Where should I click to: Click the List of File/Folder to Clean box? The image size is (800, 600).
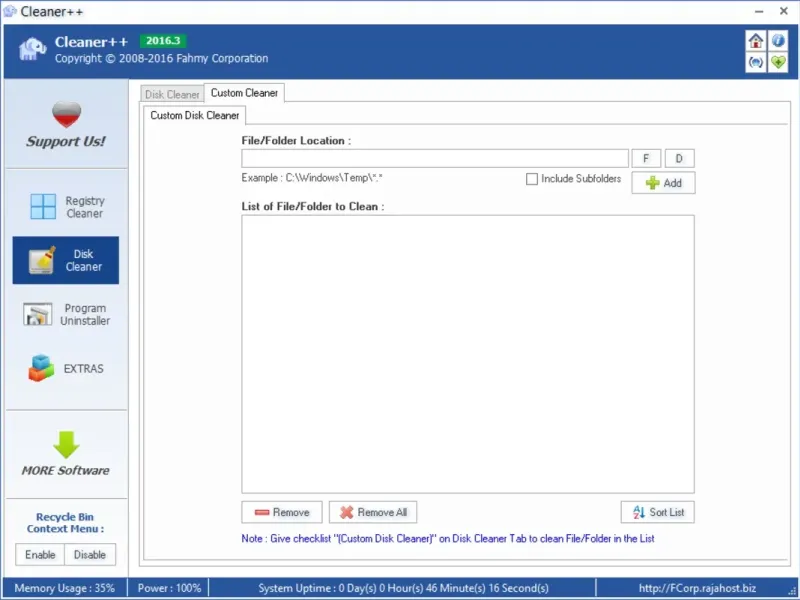(x=468, y=354)
